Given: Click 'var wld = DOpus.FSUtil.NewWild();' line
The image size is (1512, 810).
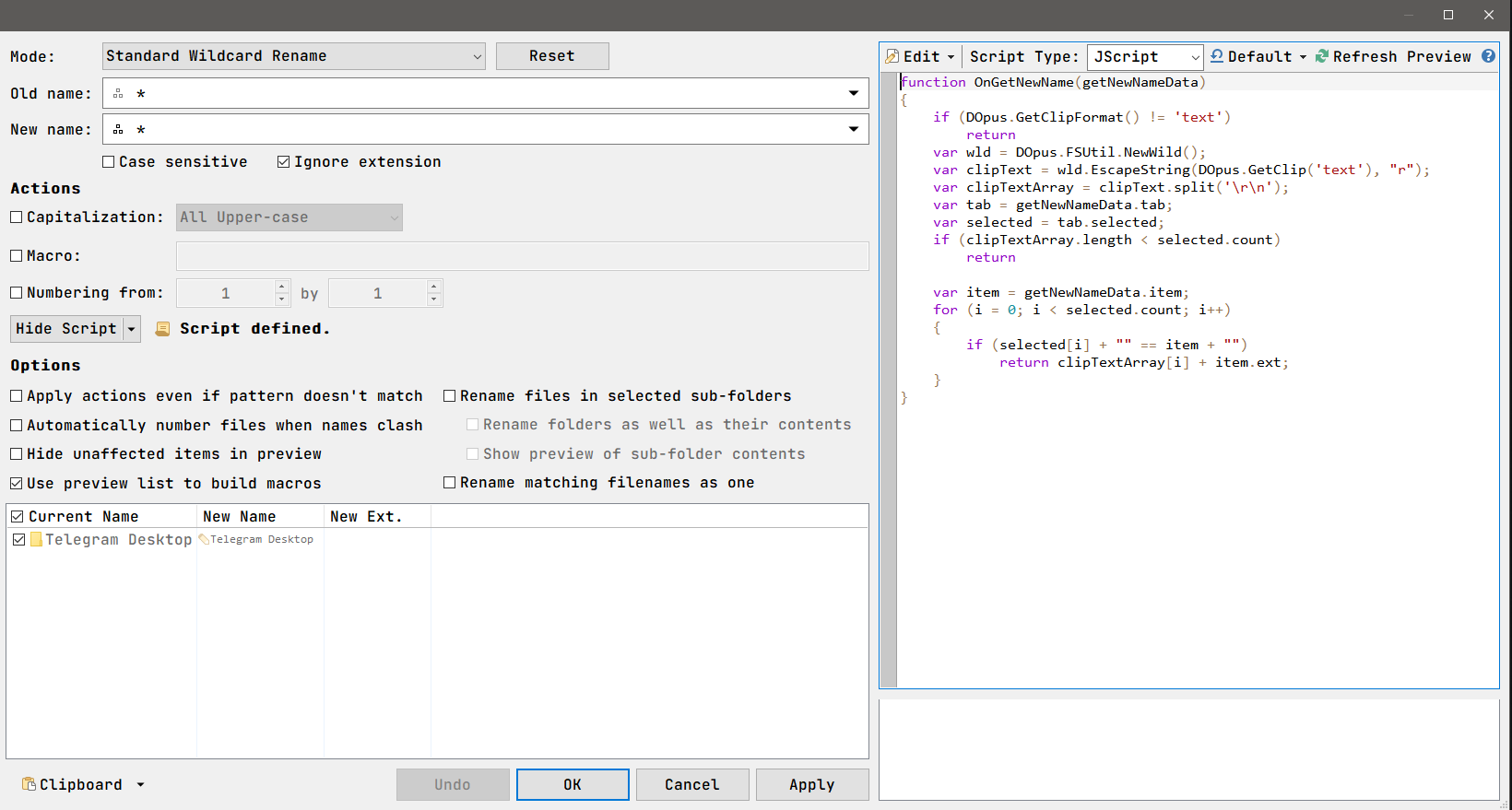Looking at the screenshot, I should (x=1069, y=152).
